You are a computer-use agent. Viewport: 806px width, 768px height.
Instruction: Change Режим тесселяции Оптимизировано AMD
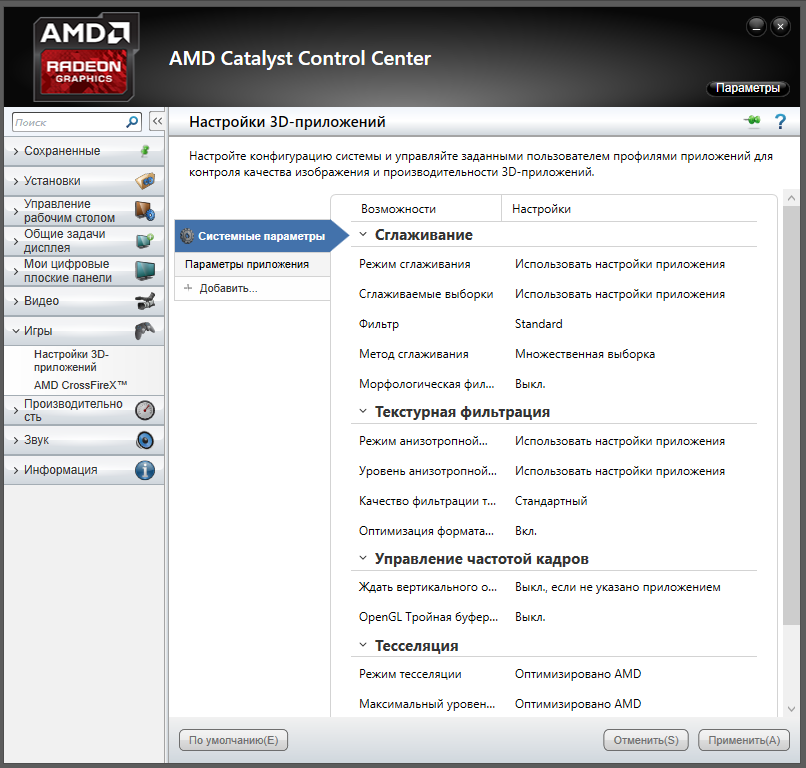[x=578, y=674]
